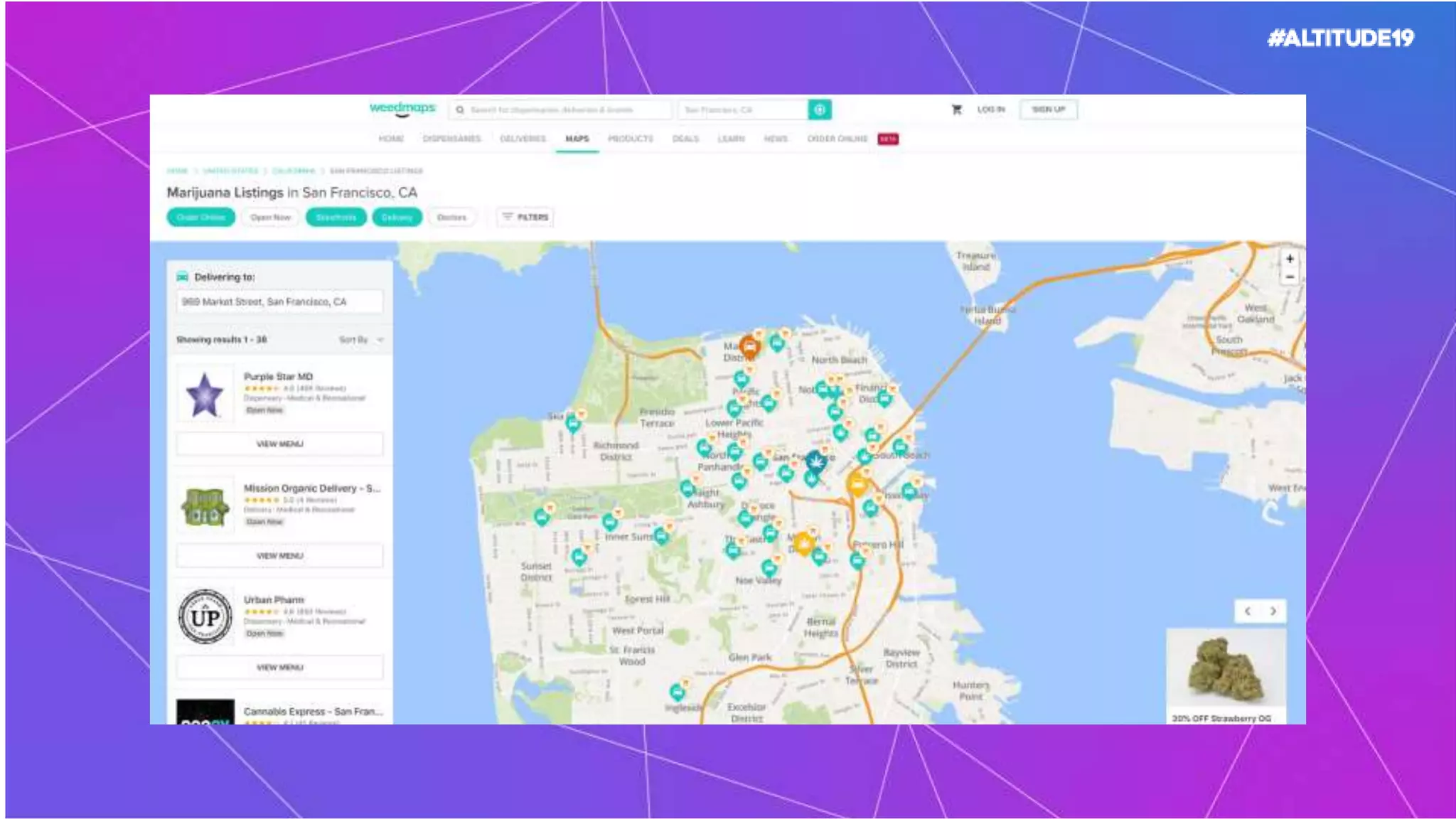Screen dimensions: 1456x819
Task: Open the Dispensaries nav tab
Action: click(451, 139)
